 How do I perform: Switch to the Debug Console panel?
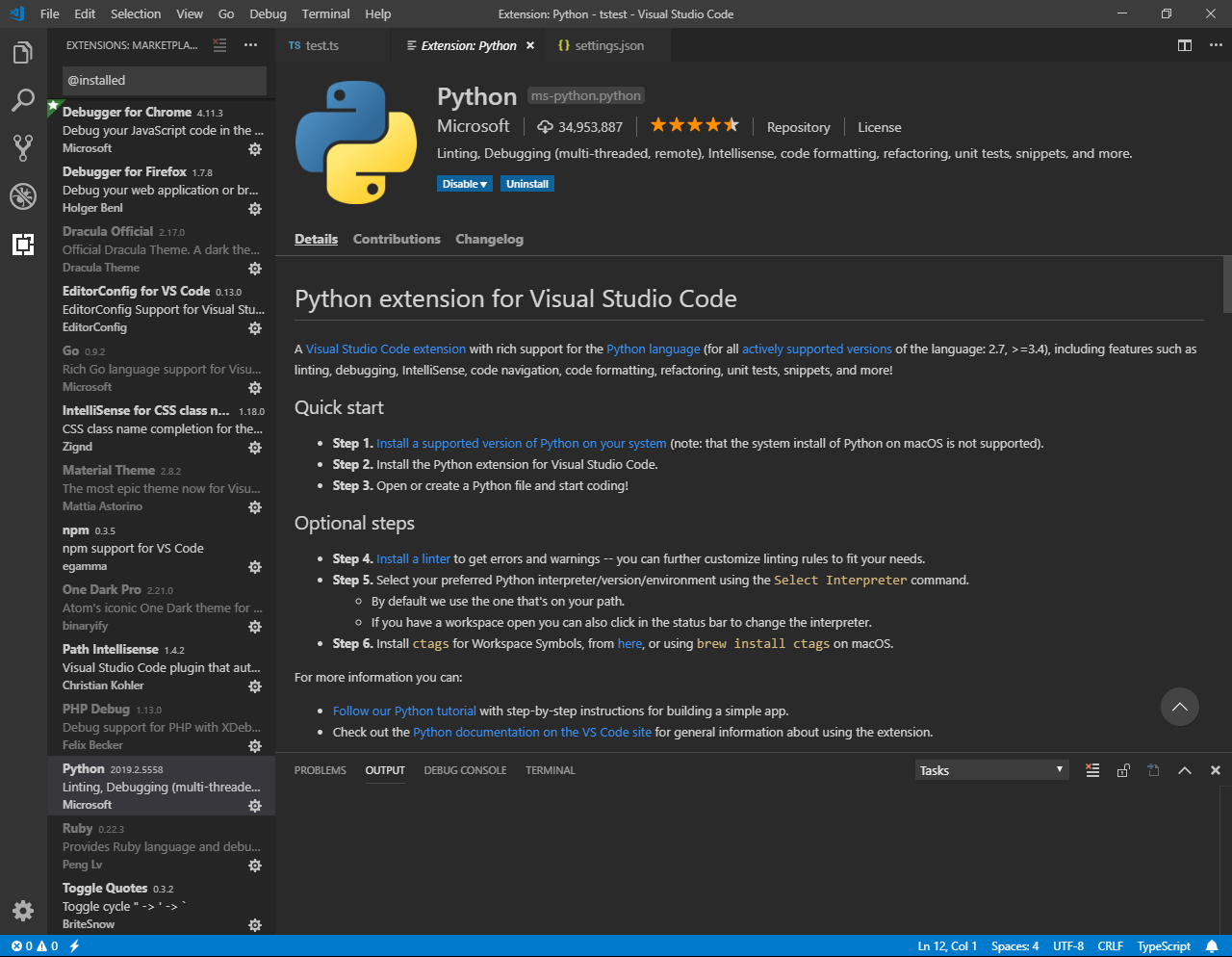465,770
